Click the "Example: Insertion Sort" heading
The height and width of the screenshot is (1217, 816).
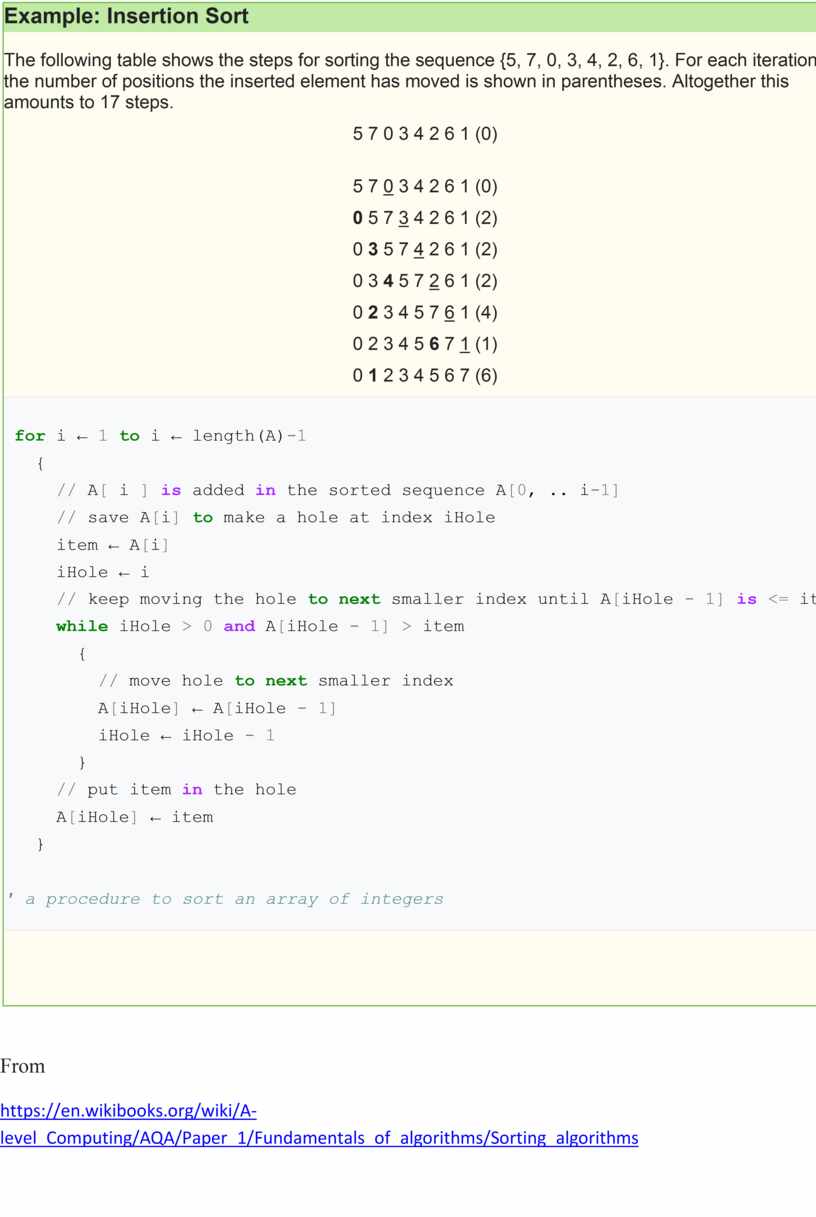127,17
